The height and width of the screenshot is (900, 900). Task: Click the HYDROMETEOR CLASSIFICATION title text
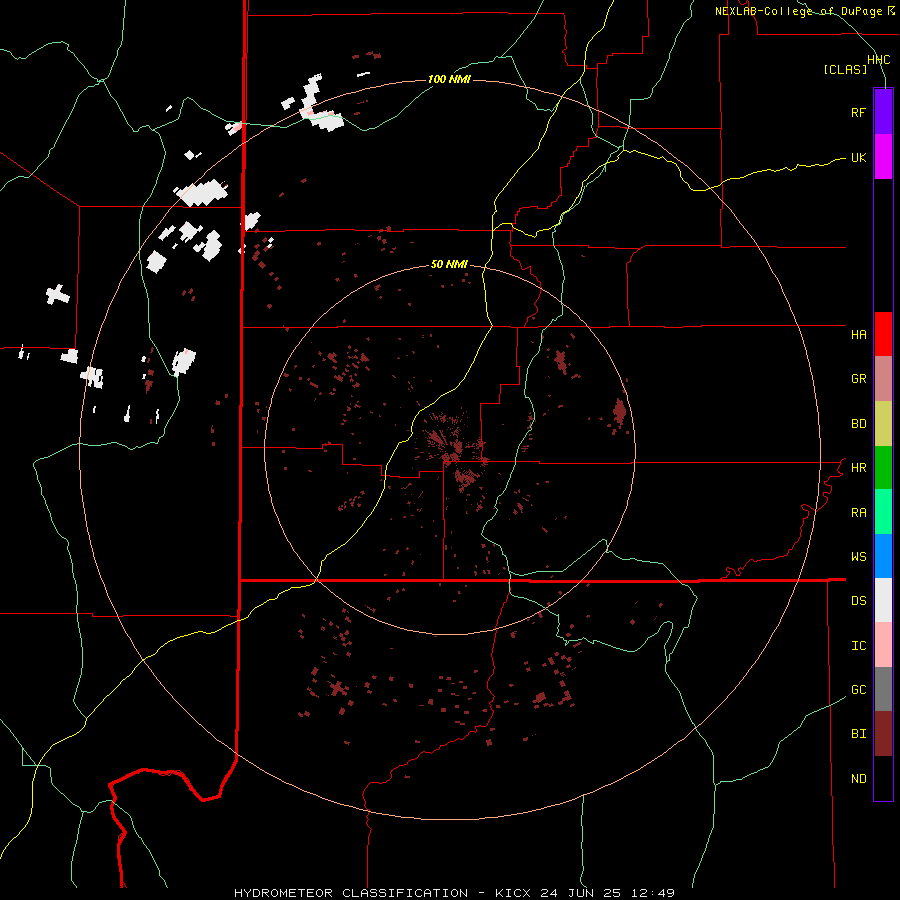[351, 893]
